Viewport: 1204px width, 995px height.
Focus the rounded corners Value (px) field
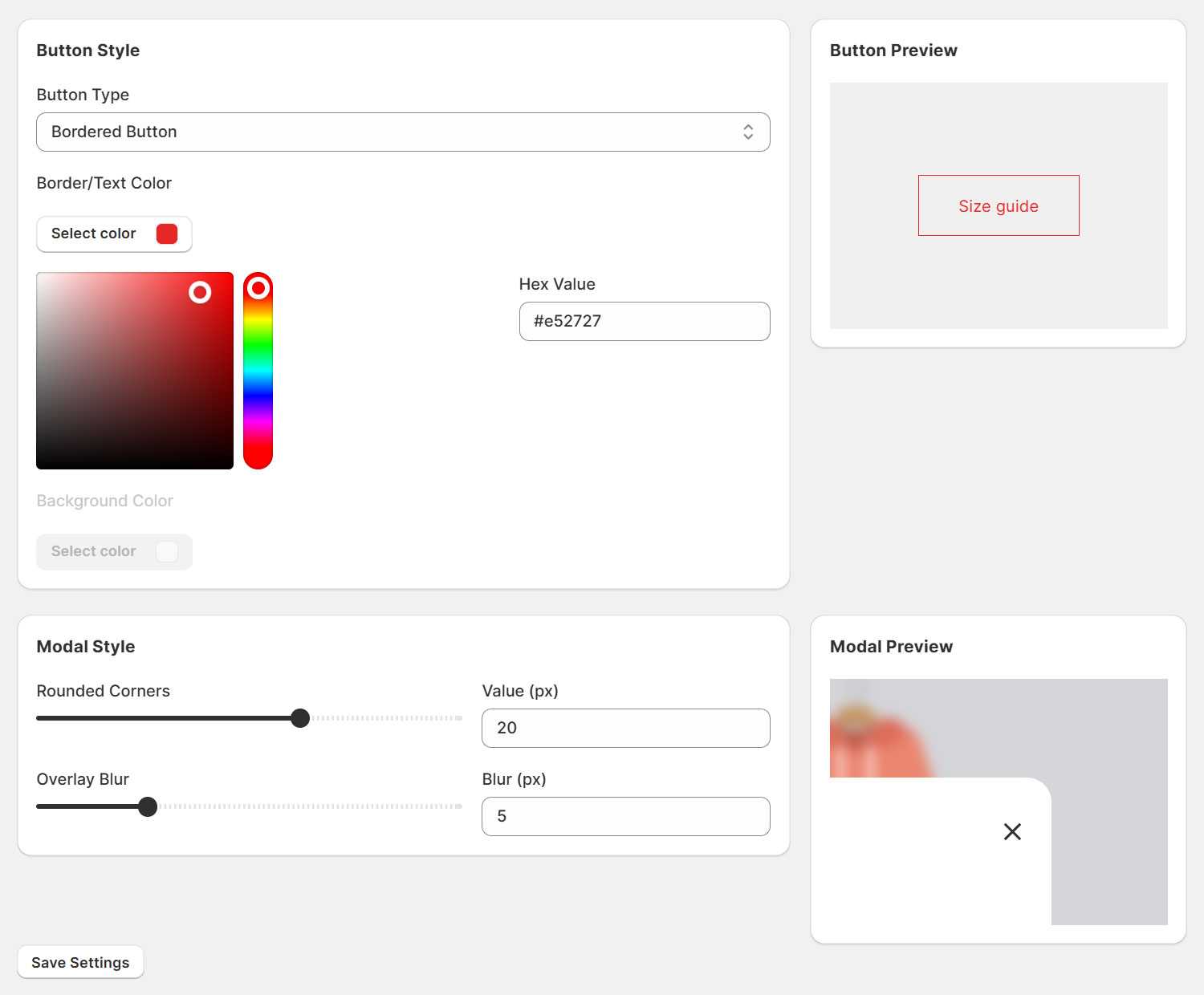coord(626,728)
